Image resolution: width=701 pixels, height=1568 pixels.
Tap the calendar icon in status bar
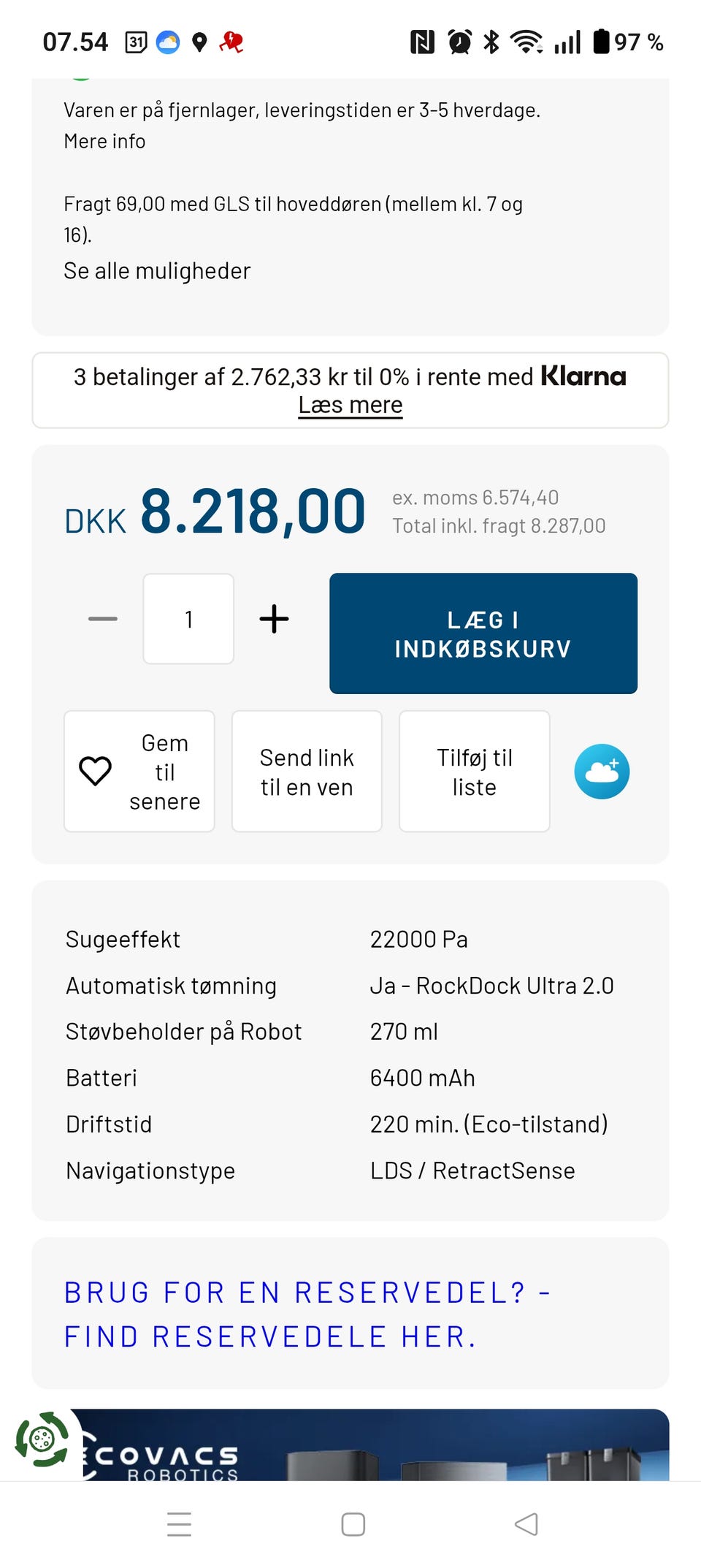pyautogui.click(x=137, y=42)
